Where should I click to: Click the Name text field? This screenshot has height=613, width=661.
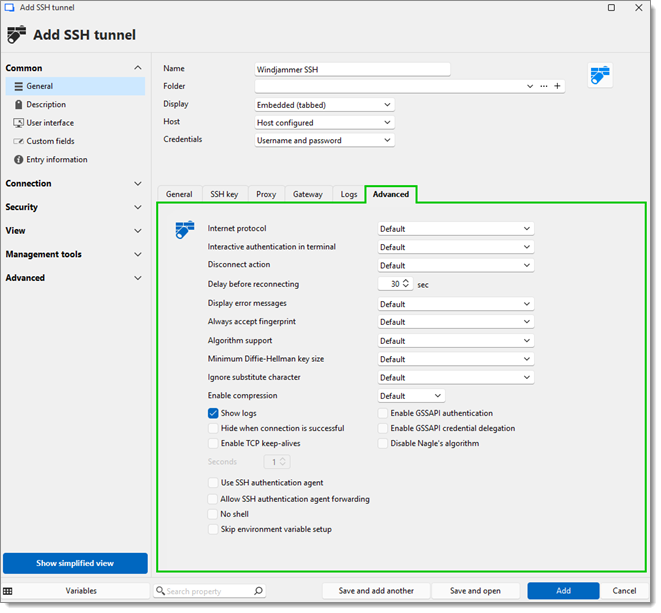[x=352, y=69]
